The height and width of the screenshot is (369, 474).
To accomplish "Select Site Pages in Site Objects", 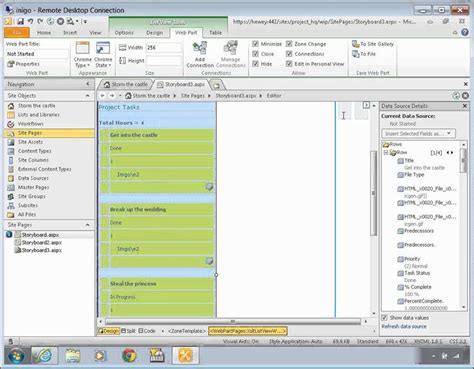I will click(x=30, y=133).
